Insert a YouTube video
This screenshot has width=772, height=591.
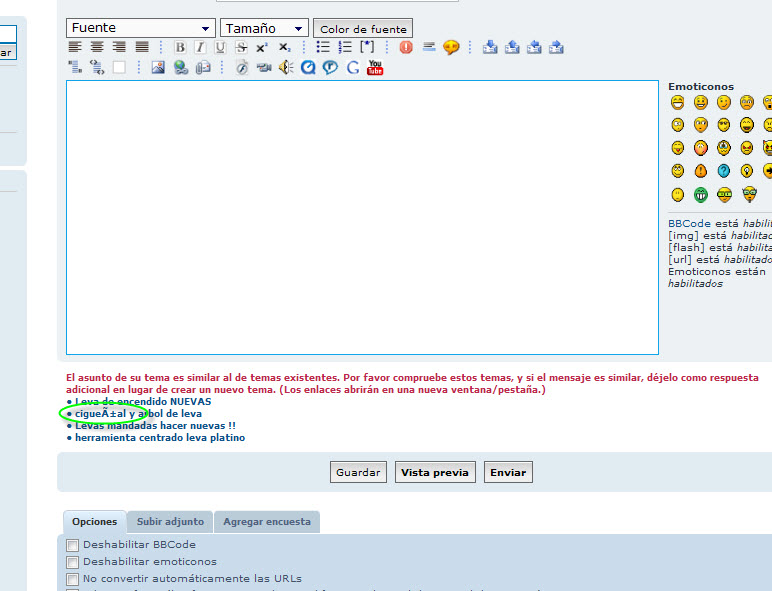tap(375, 67)
